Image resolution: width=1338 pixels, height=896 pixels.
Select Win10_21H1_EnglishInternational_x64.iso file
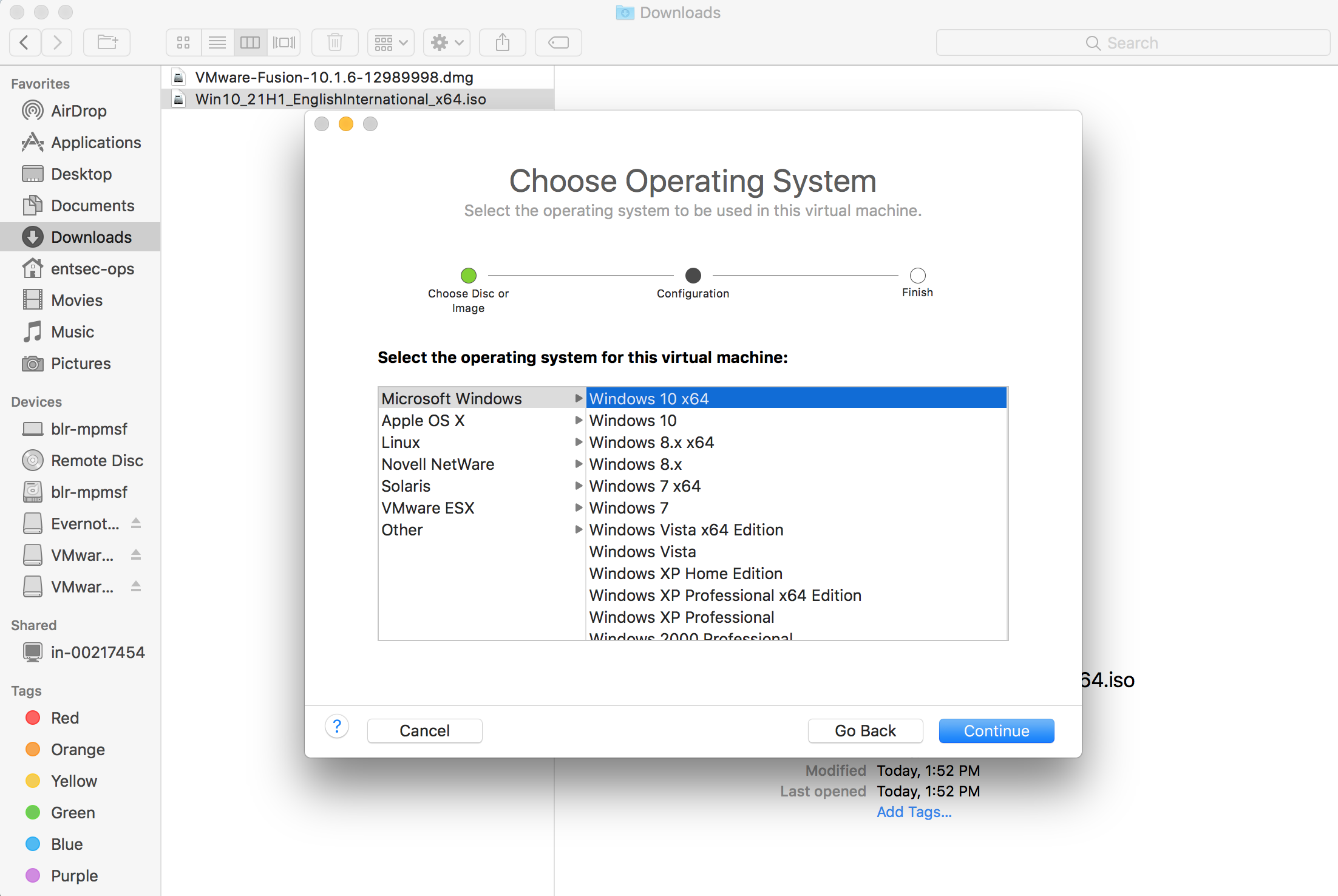coord(358,100)
